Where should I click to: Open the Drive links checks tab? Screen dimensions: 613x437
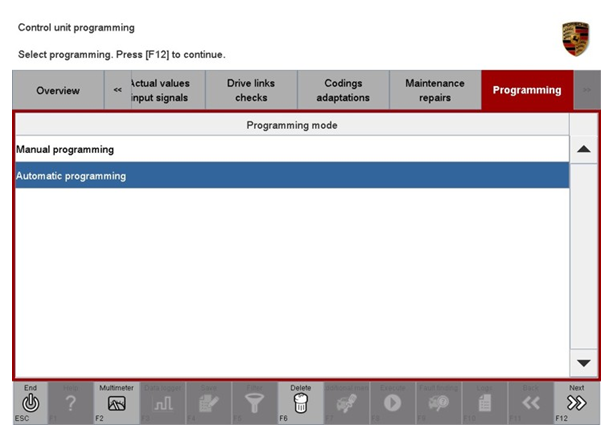(251, 91)
